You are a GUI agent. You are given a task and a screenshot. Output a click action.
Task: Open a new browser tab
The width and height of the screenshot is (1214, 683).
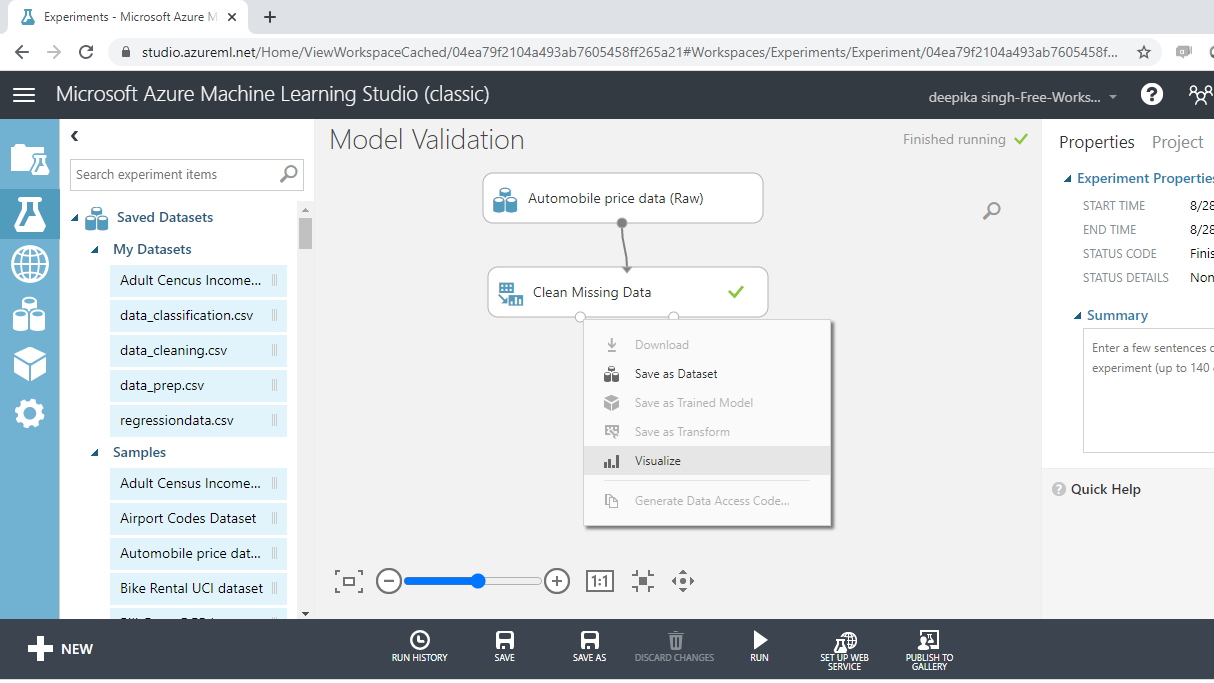click(x=270, y=17)
